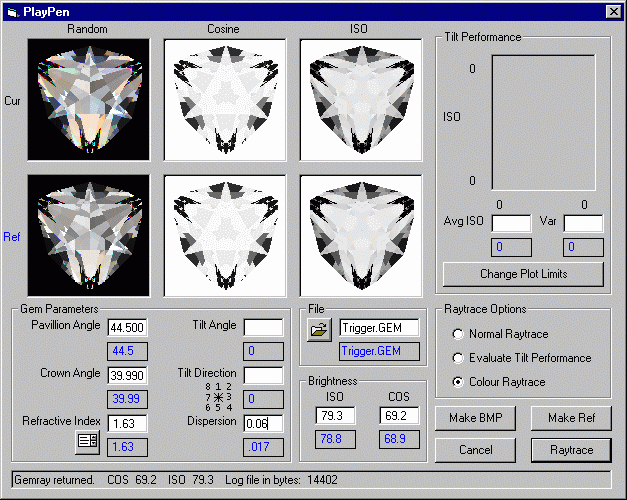Click the empty Tilt Direction input
The height and width of the screenshot is (500, 627).
coord(263,375)
